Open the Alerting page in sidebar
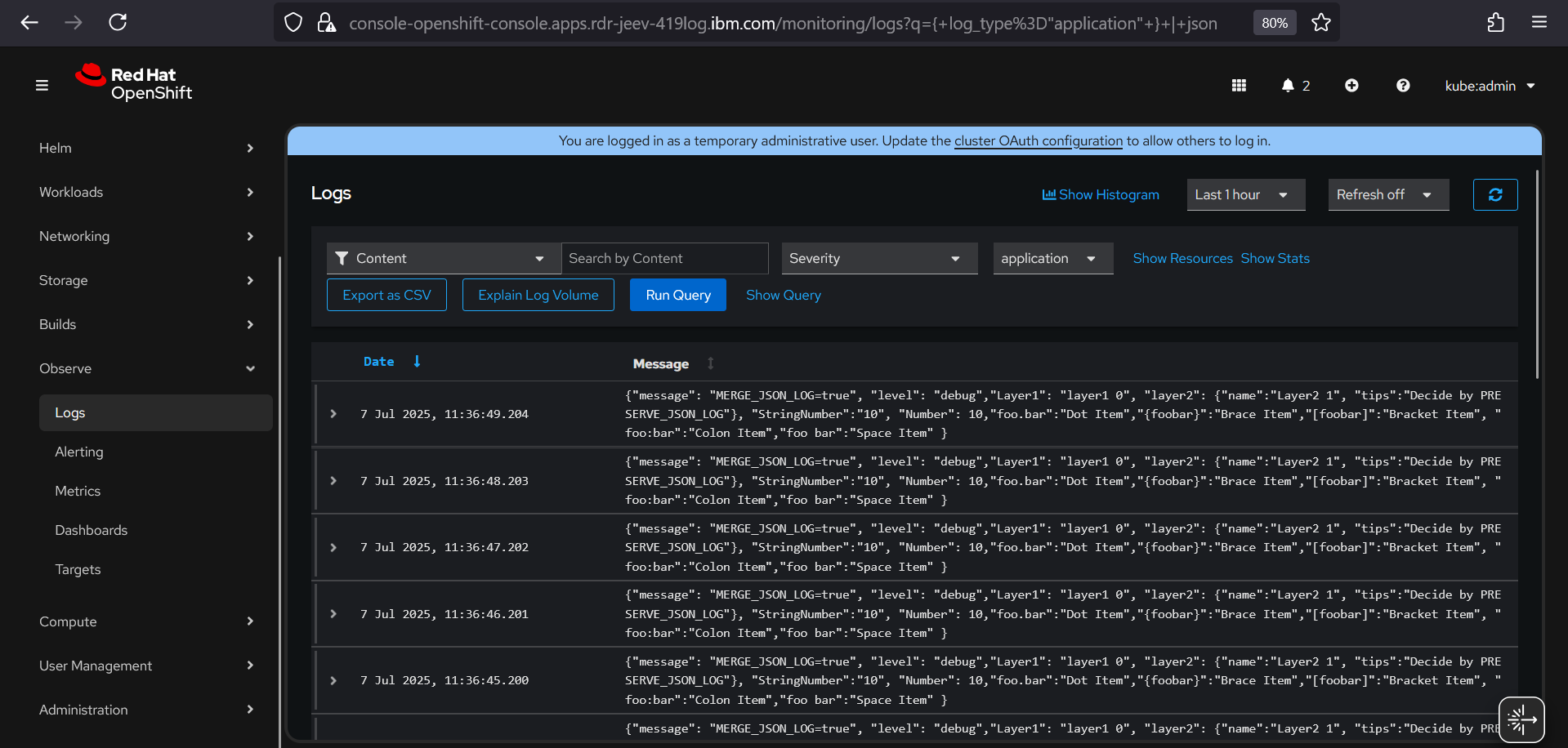The width and height of the screenshot is (1568, 748). click(79, 452)
